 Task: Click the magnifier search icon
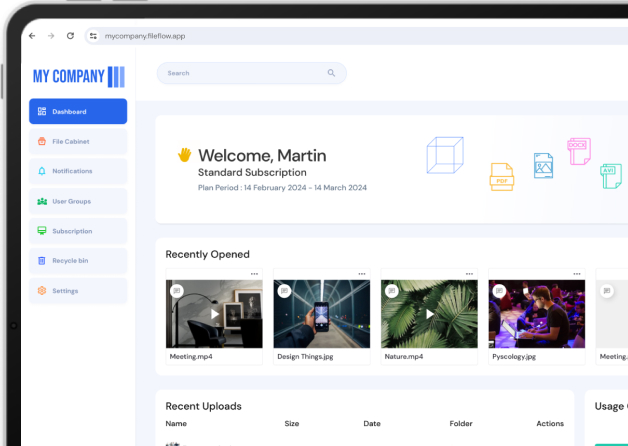(x=331, y=73)
